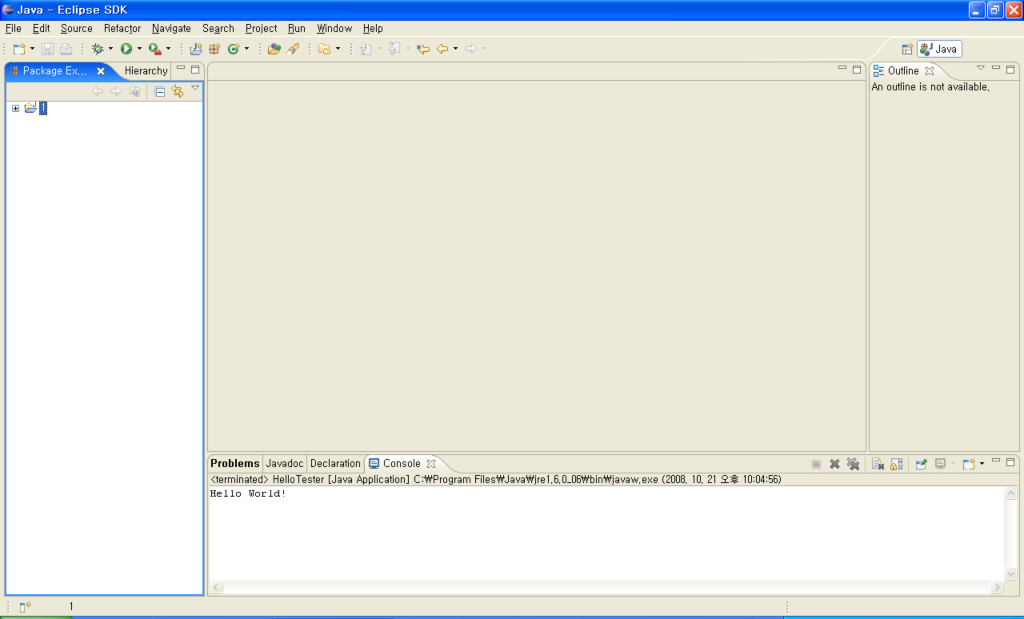Open the Javadoc tab
1024x619 pixels.
point(284,464)
